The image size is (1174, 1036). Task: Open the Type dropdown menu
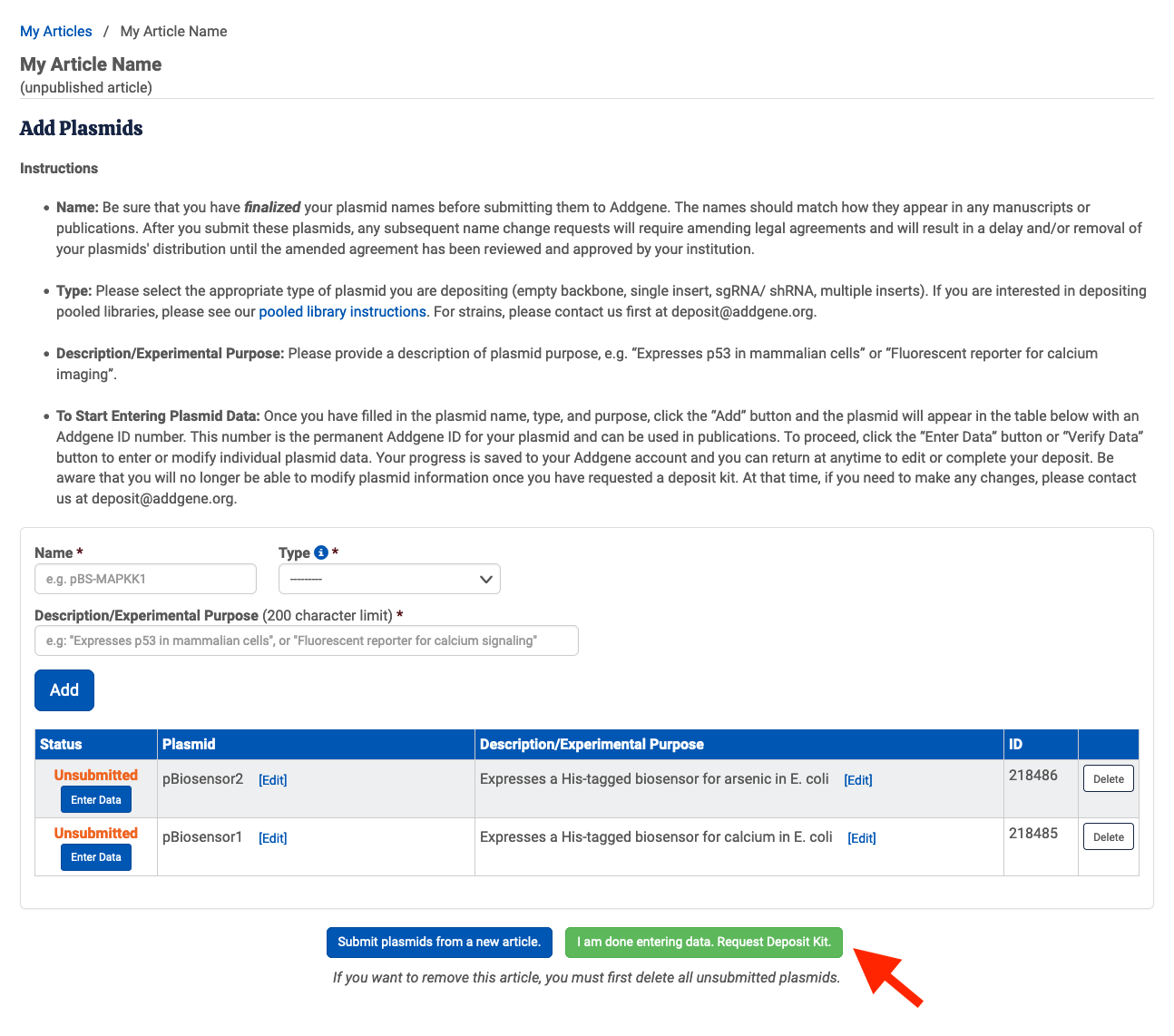(389, 579)
